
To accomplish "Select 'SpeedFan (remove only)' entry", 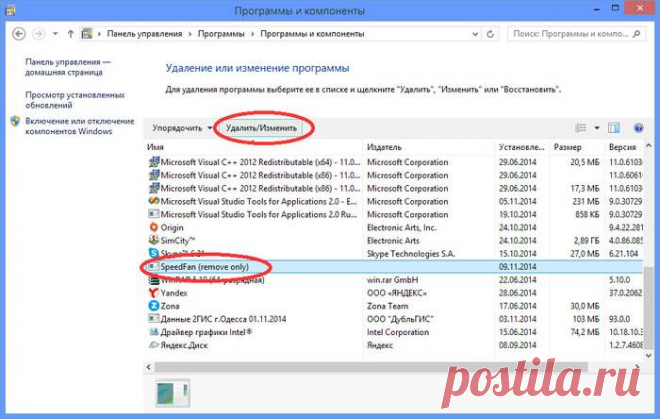I will 205,267.
